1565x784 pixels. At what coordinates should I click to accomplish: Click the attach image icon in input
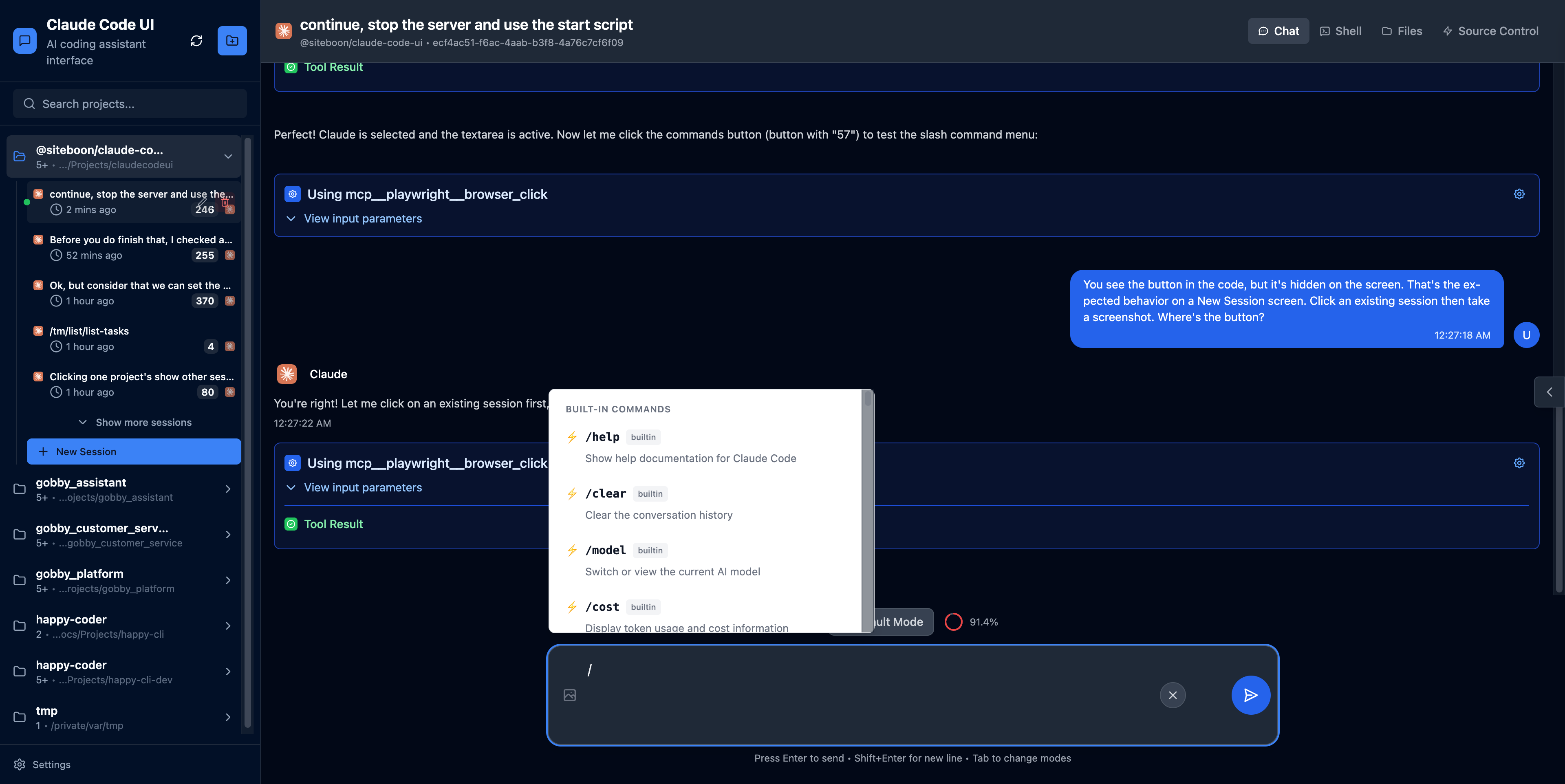(569, 695)
